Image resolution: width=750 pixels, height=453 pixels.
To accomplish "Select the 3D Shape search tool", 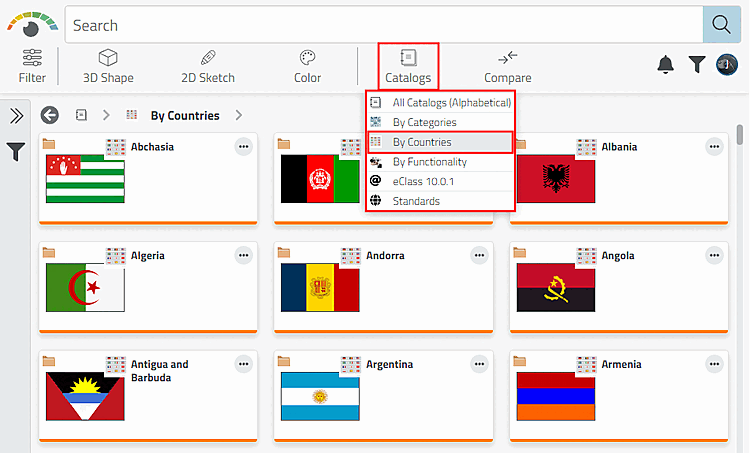I will point(108,66).
